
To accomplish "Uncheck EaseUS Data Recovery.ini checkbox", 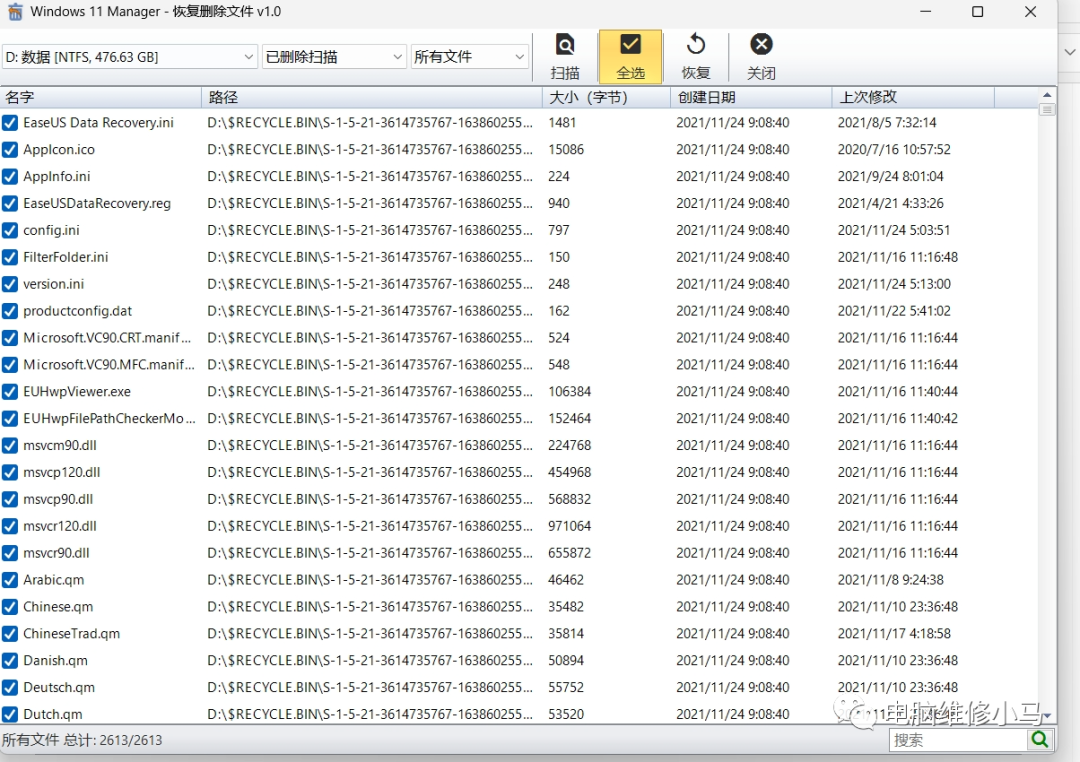I will coord(10,123).
